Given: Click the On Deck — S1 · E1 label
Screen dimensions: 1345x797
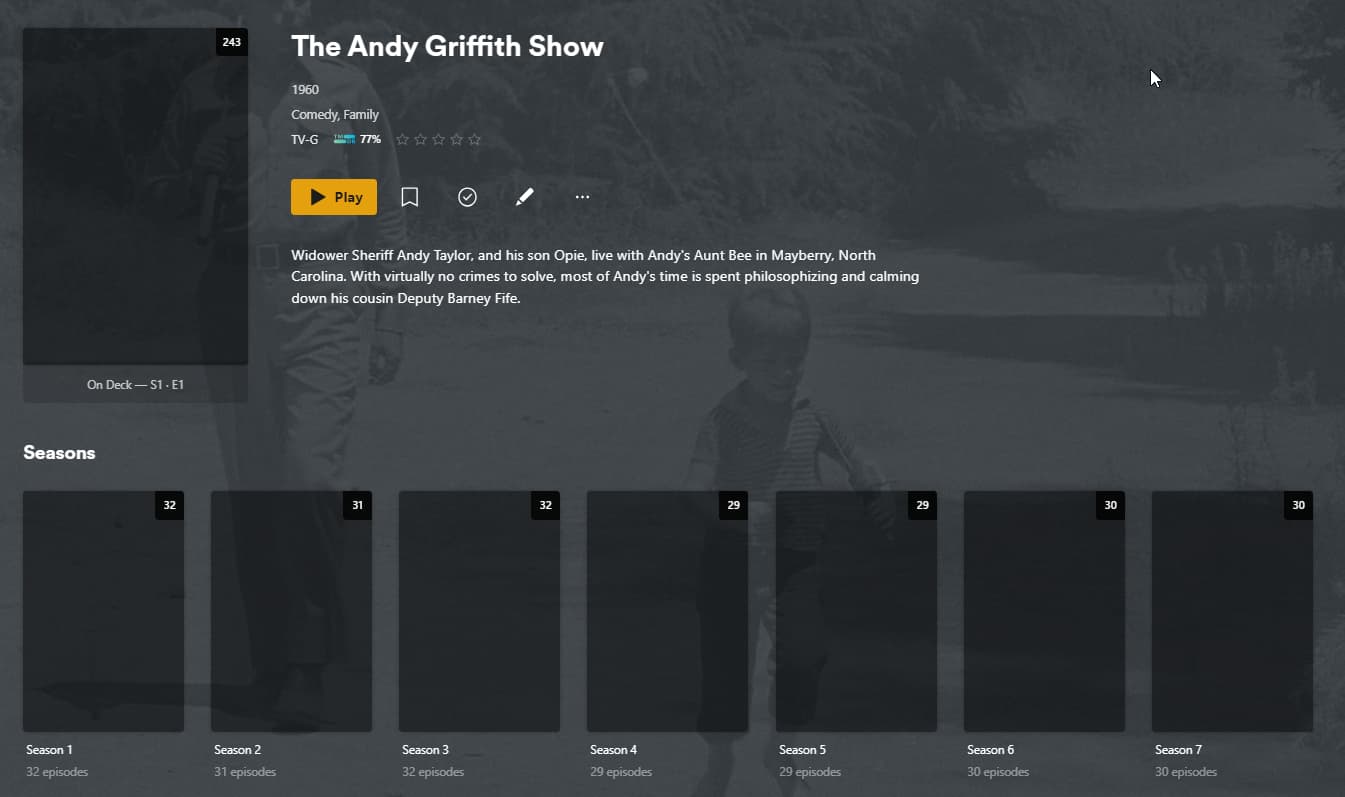Looking at the screenshot, I should [x=135, y=385].
